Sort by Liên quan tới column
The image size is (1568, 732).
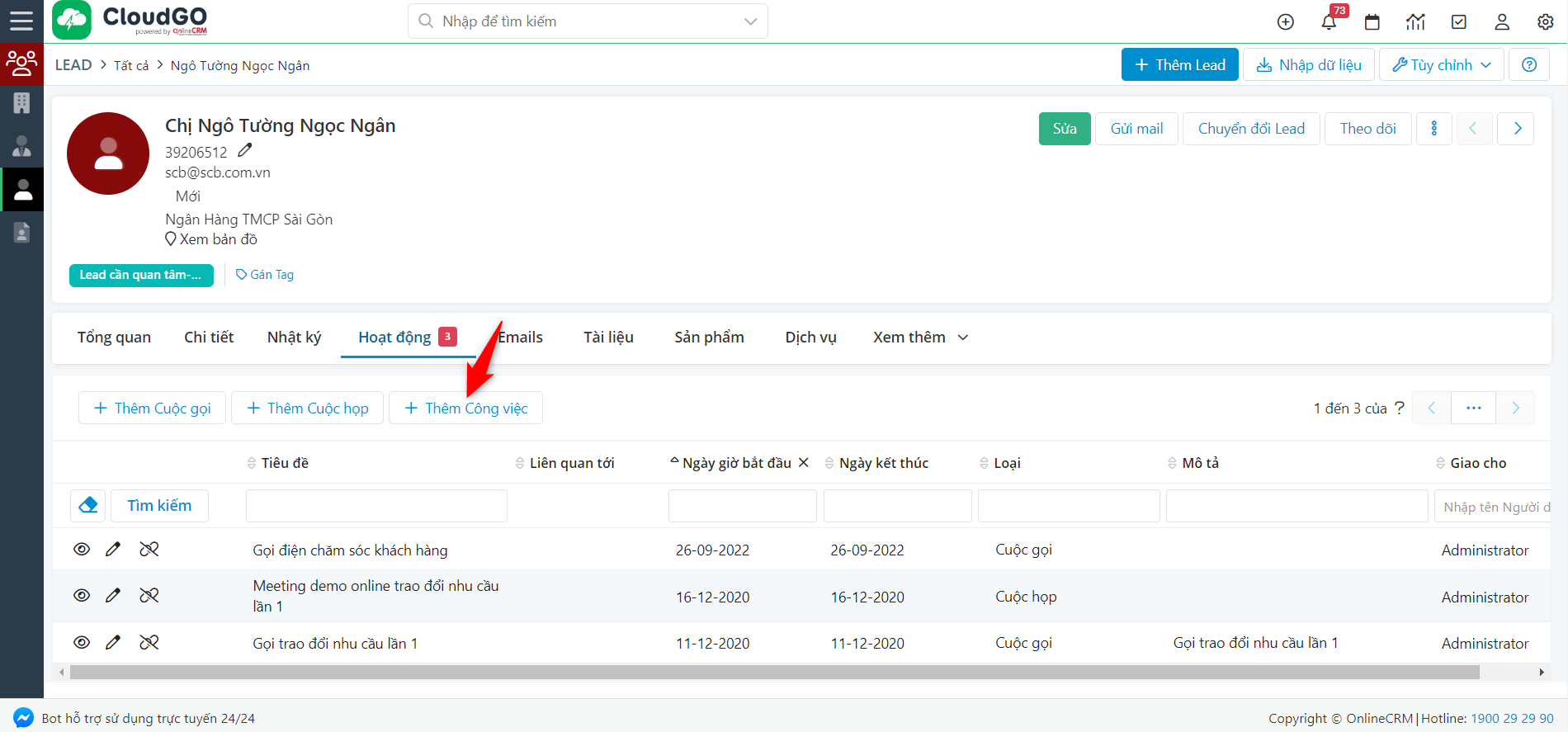(x=565, y=463)
